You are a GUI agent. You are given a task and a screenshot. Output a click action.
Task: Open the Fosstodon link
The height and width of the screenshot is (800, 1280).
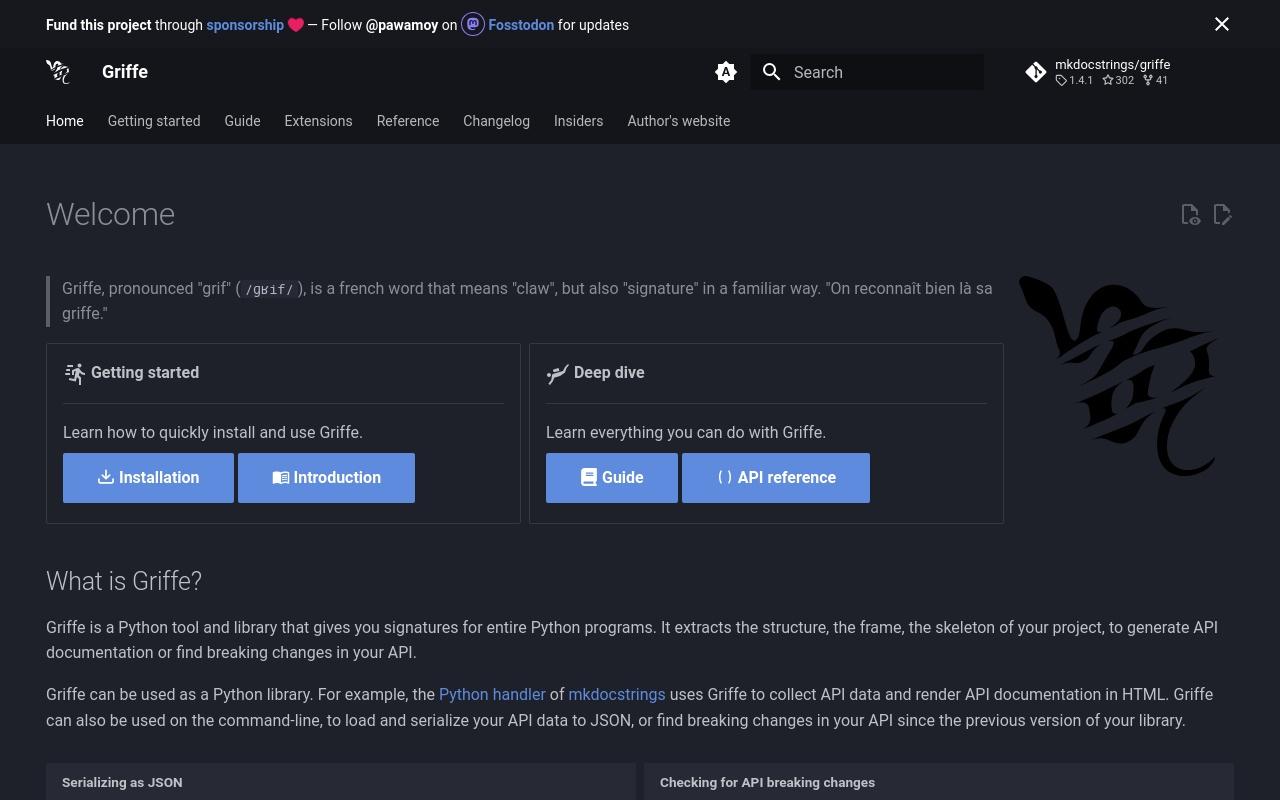point(521,25)
